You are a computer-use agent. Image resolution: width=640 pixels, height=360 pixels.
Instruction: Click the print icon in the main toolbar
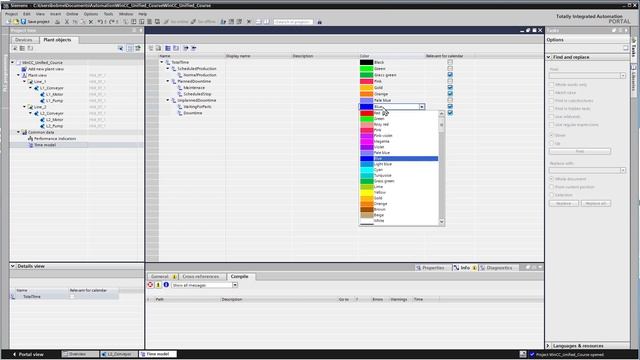(x=57, y=22)
